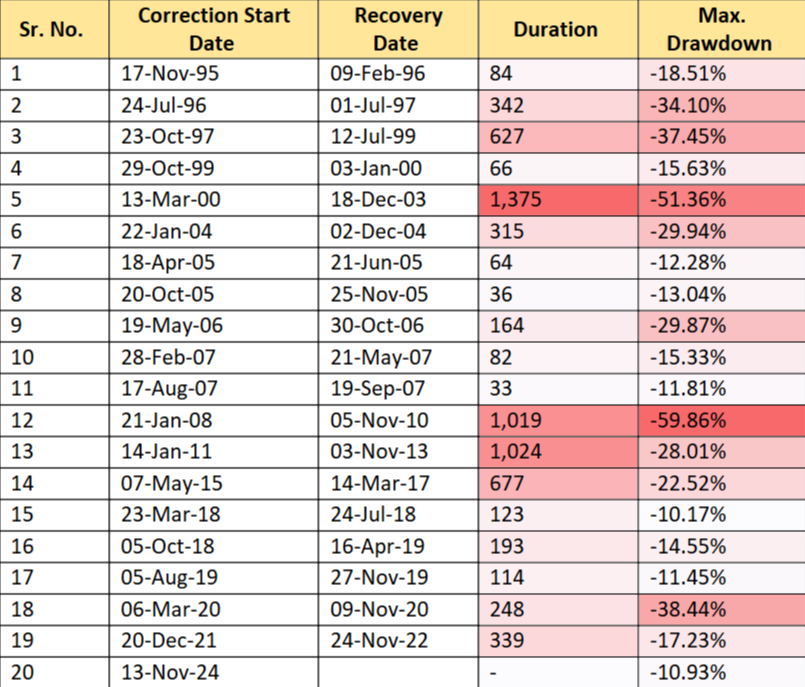Select the 17-Nov-95 start date cell

(212, 73)
